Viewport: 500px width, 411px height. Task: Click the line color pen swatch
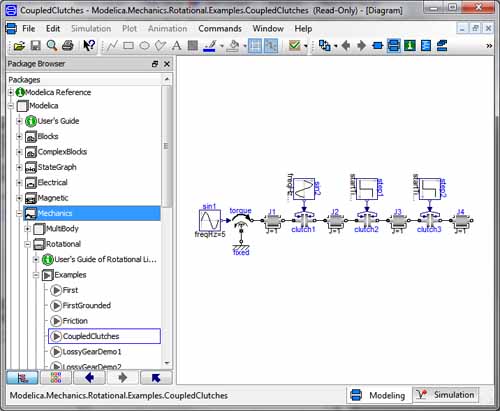pyautogui.click(x=210, y=46)
